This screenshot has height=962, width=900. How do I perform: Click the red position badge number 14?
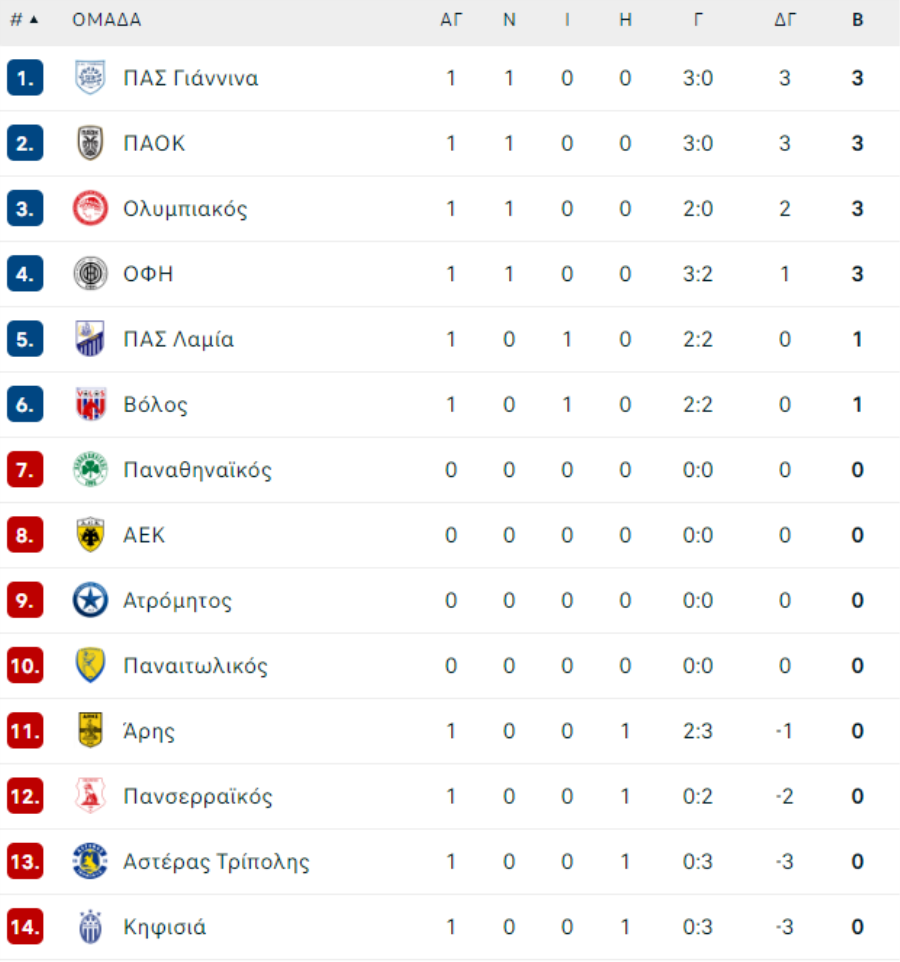[x=25, y=927]
